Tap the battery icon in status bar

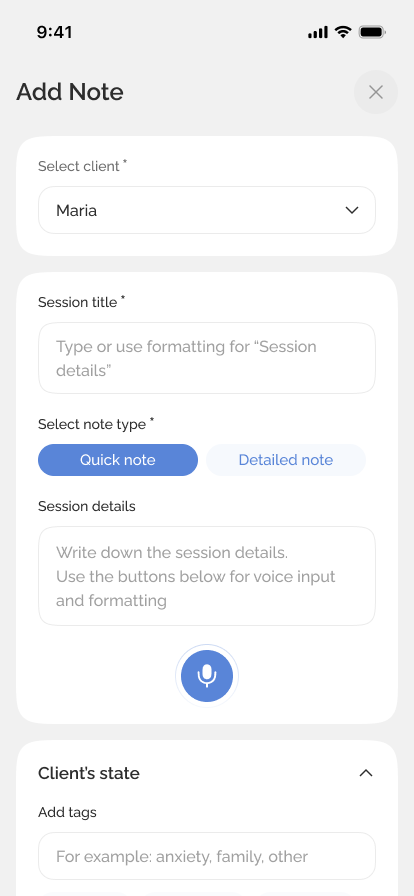372,32
